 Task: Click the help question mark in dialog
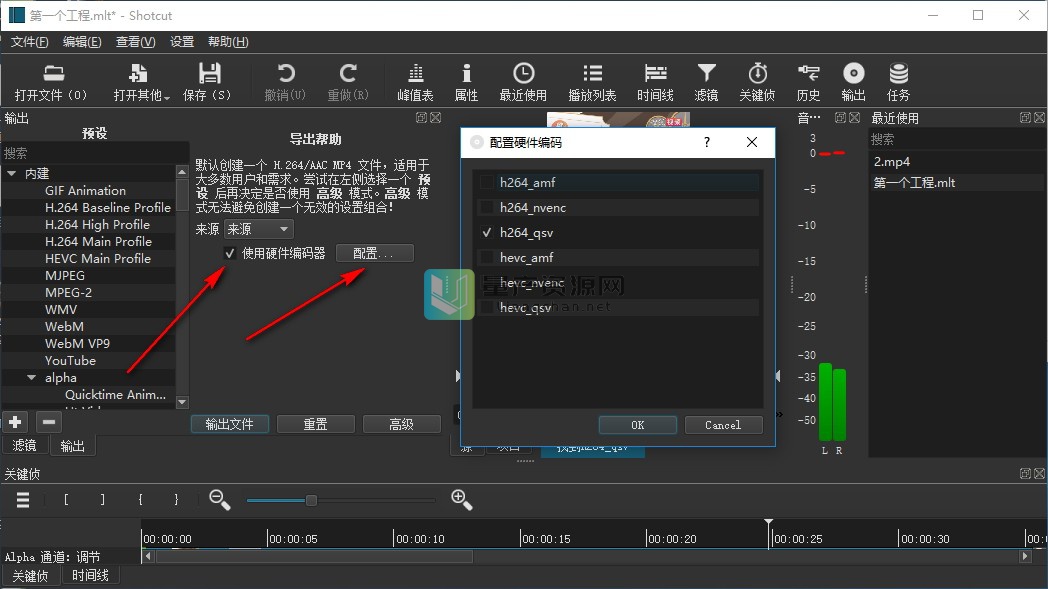[706, 142]
